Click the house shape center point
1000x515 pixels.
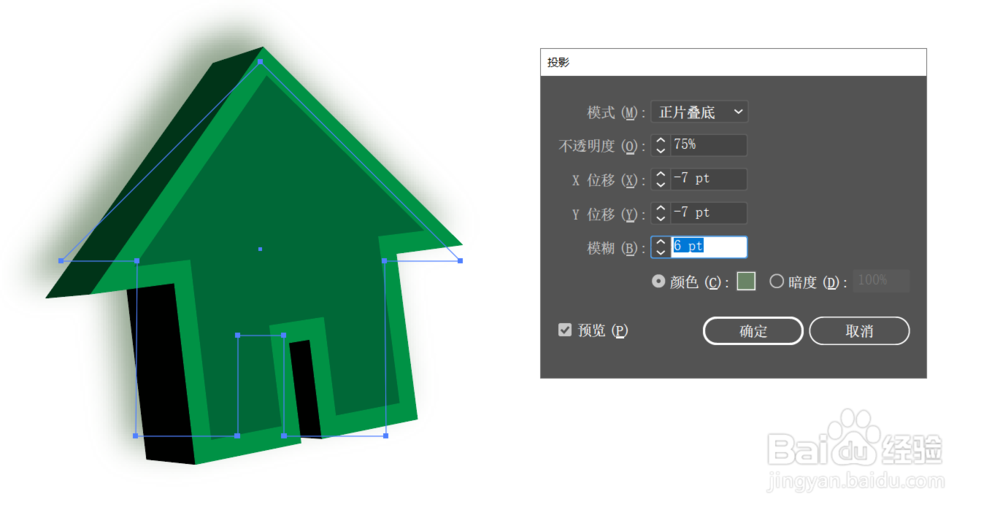[260, 249]
